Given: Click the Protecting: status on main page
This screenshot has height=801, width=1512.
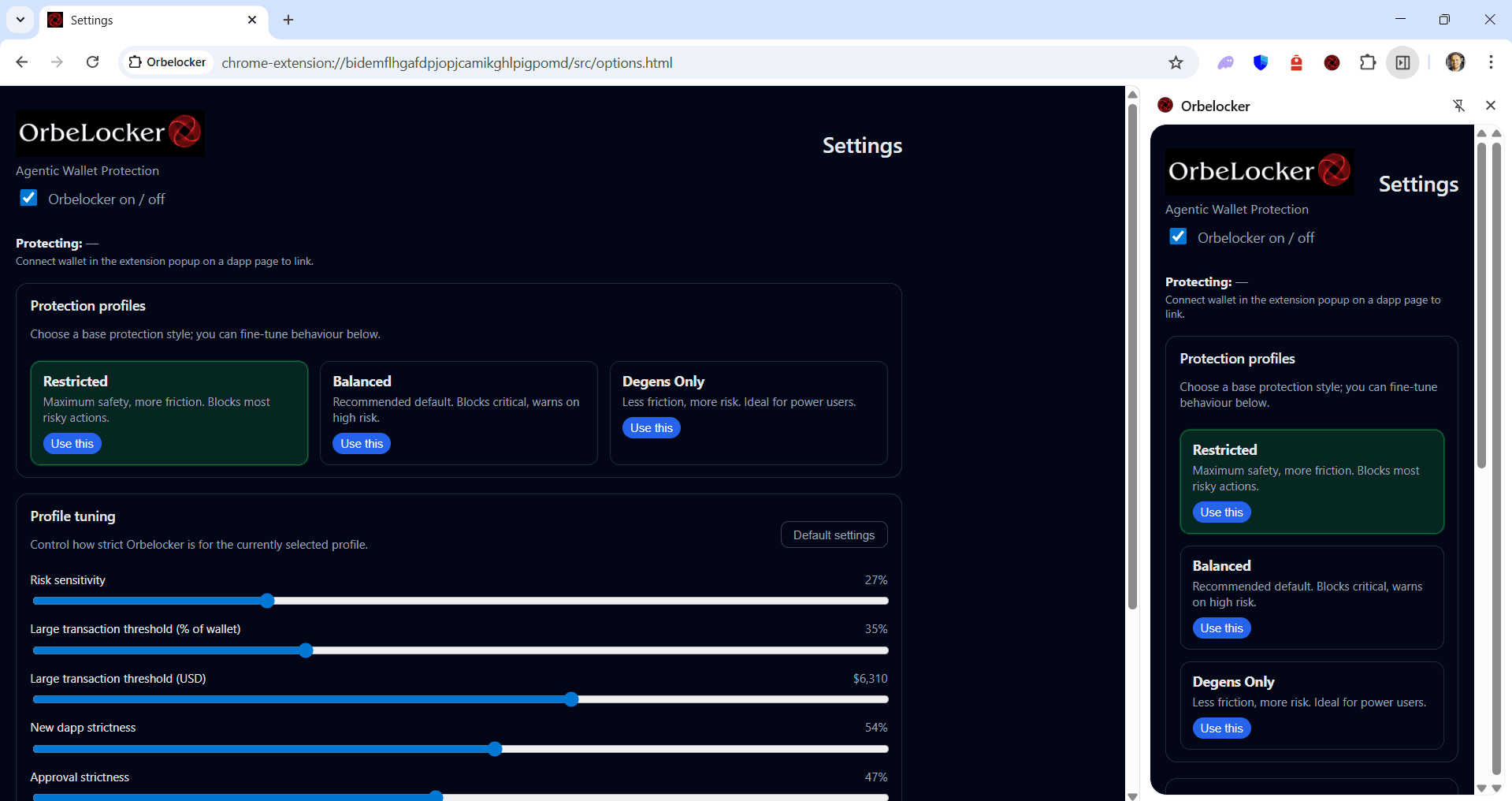Looking at the screenshot, I should point(57,244).
